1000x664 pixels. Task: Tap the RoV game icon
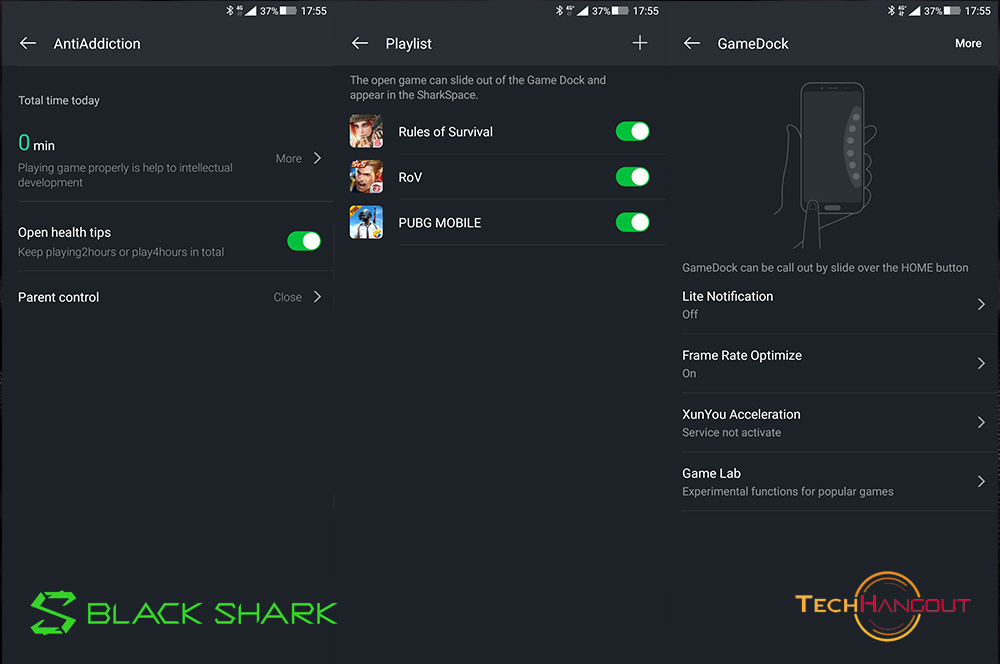(366, 177)
